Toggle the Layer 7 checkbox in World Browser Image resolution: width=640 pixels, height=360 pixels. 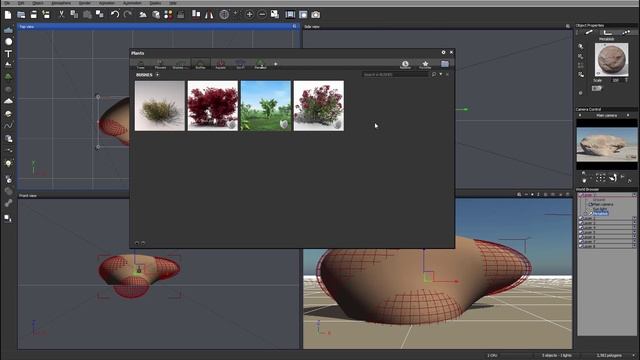[581, 241]
